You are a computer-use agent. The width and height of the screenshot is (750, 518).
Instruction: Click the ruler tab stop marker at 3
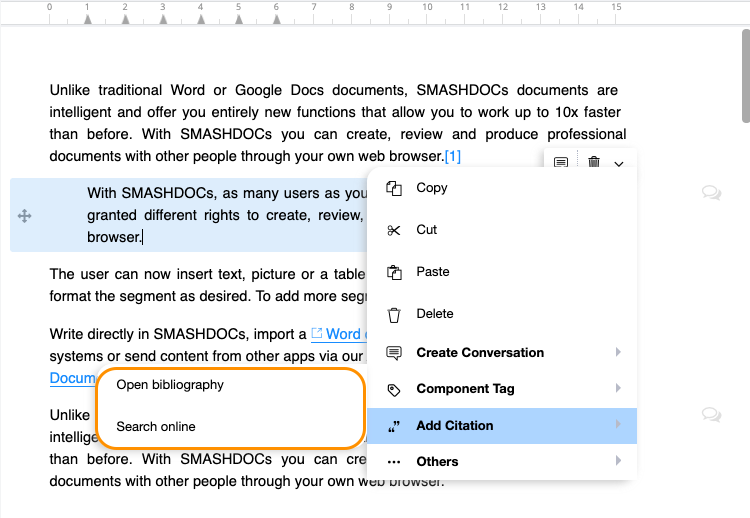click(x=163, y=20)
